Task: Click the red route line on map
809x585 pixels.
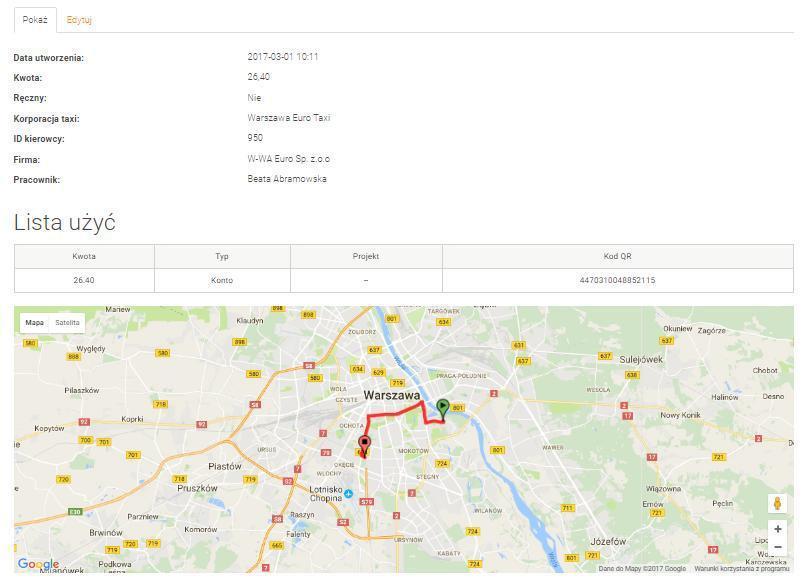Action: (395, 413)
